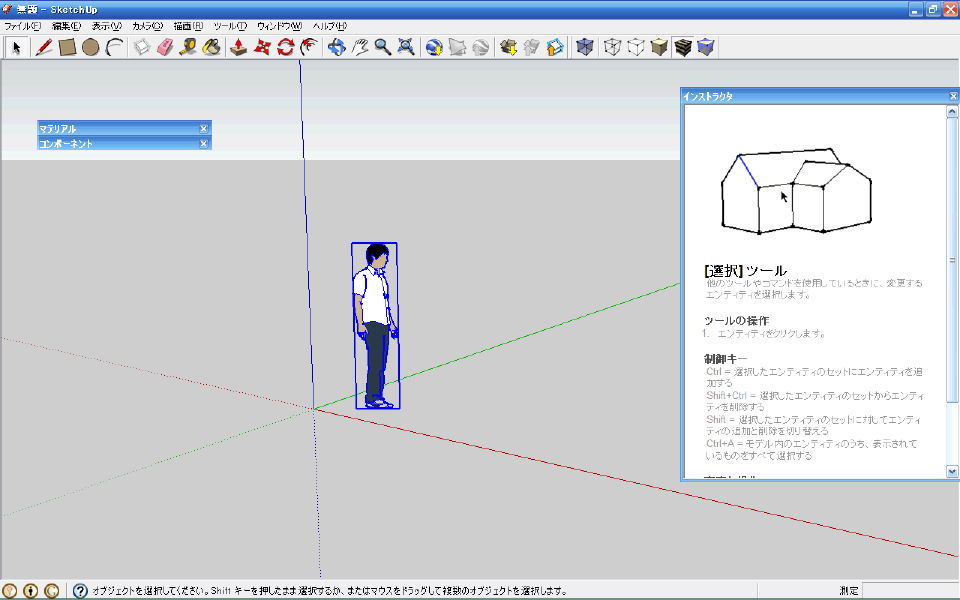This screenshot has width=960, height=600.
Task: Select the Tape Measure tool
Action: [x=188, y=47]
